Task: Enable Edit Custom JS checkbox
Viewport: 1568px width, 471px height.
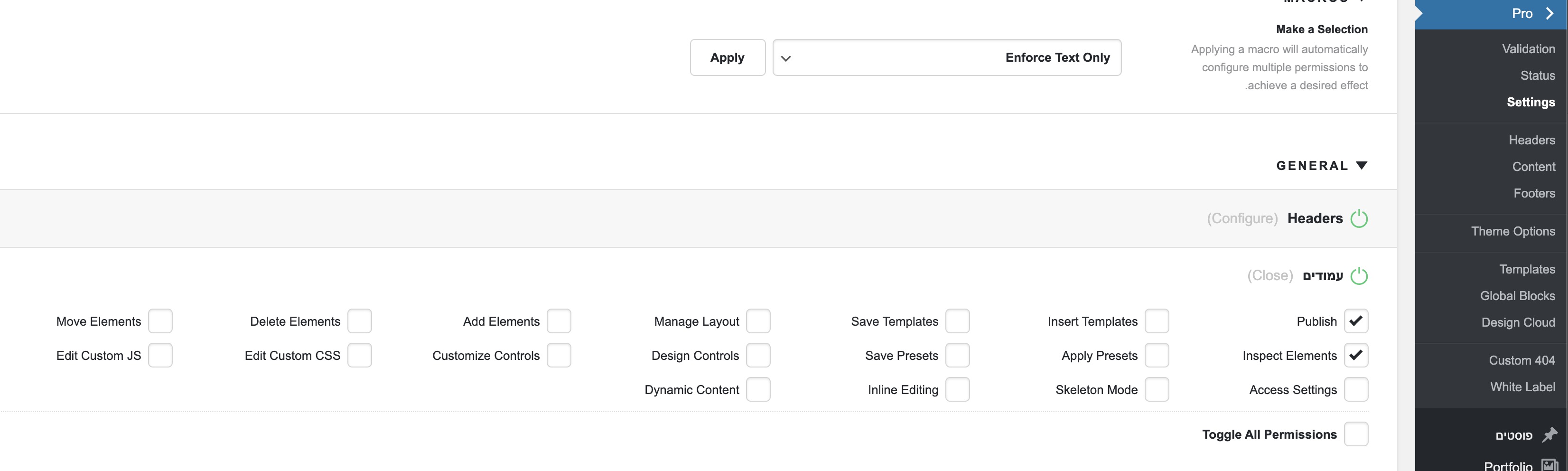Action: 160,355
